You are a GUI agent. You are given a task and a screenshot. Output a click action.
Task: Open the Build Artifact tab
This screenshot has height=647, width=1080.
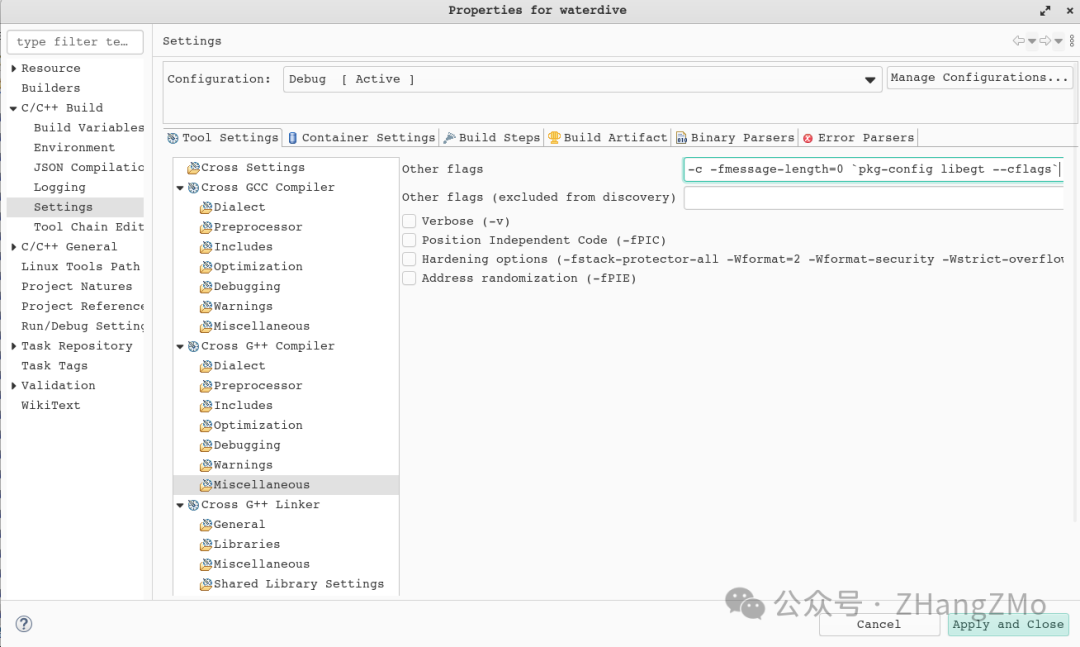click(608, 138)
